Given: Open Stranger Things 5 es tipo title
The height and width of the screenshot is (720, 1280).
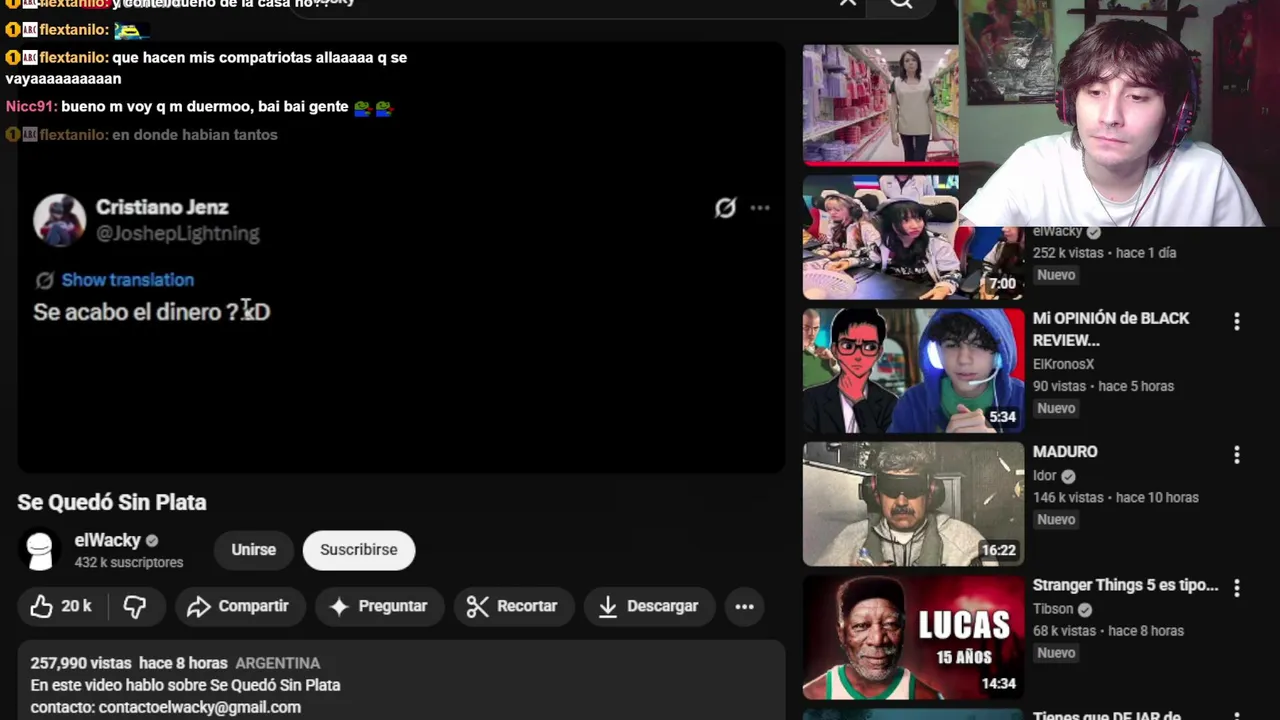Looking at the screenshot, I should pos(1125,585).
